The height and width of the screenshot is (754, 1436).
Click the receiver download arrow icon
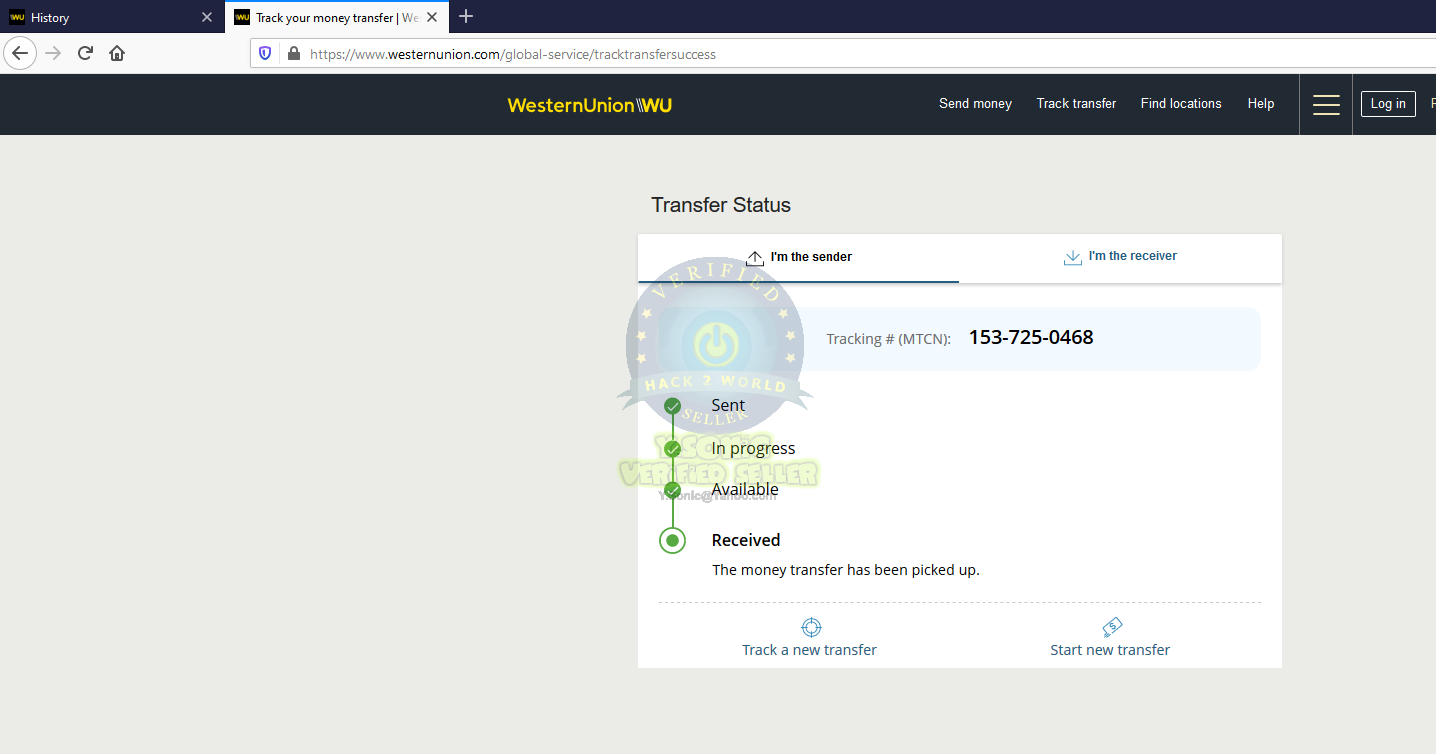click(1072, 257)
